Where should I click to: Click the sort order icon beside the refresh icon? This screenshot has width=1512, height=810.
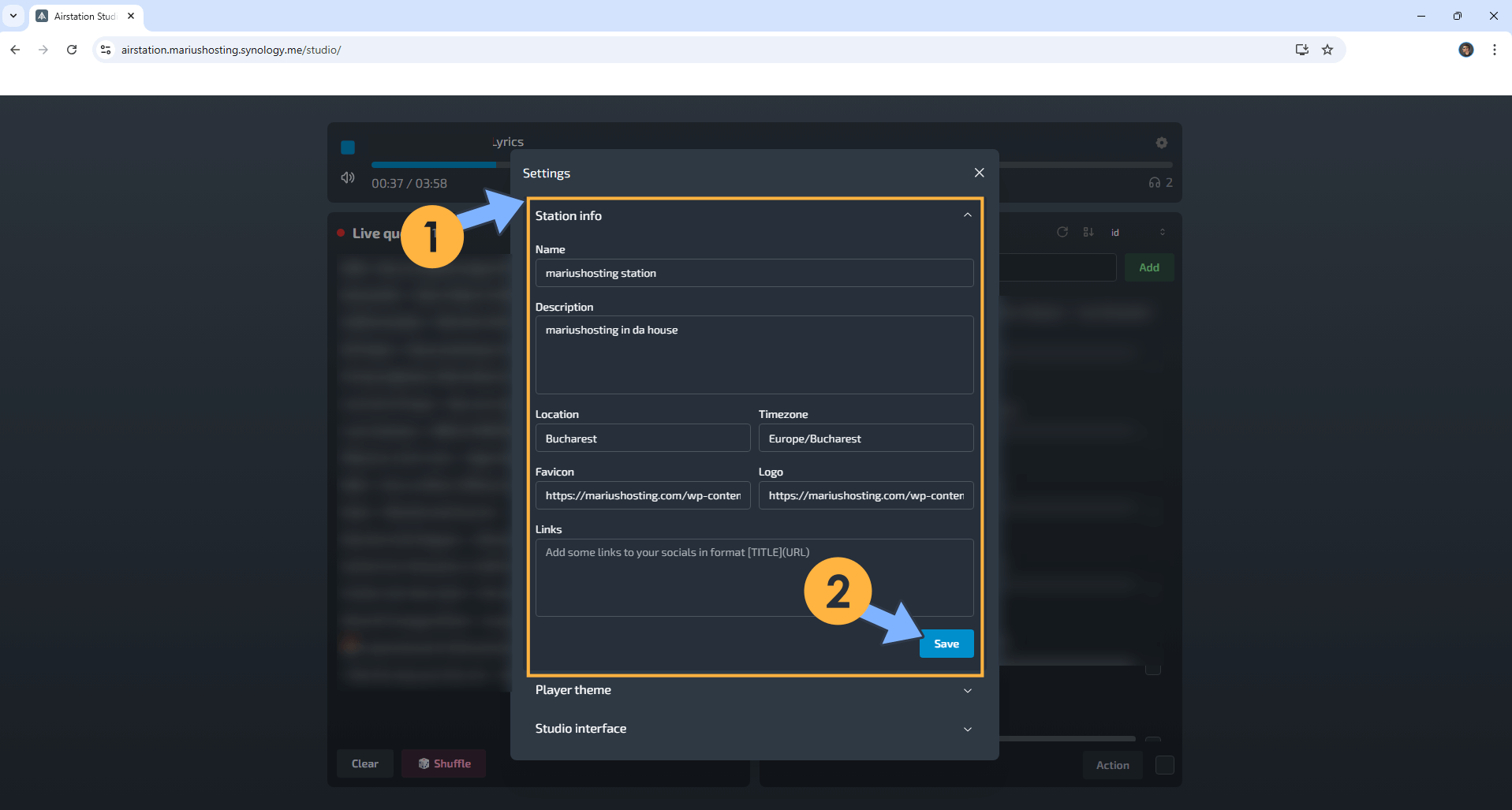tap(1088, 232)
